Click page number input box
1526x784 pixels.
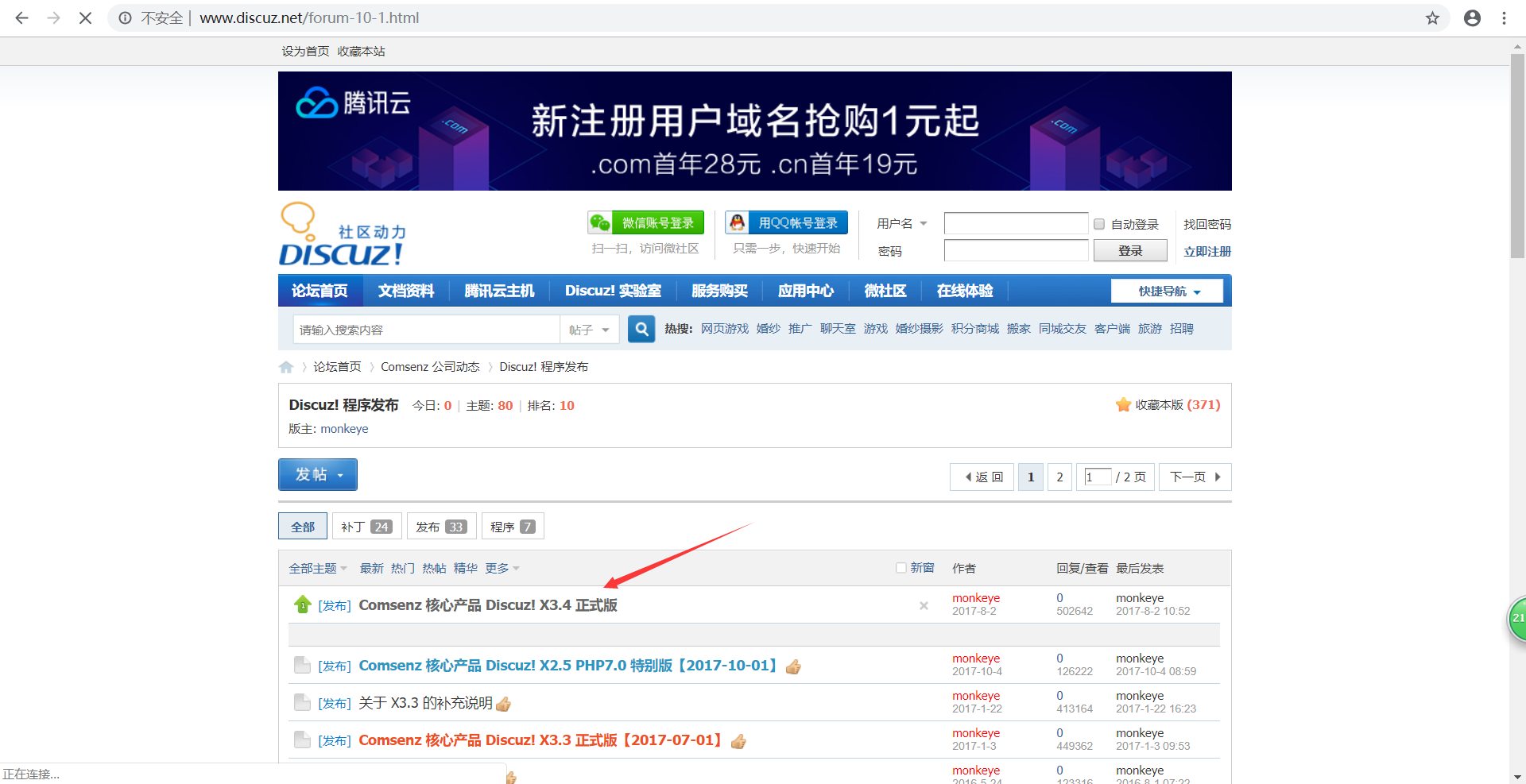(1098, 477)
